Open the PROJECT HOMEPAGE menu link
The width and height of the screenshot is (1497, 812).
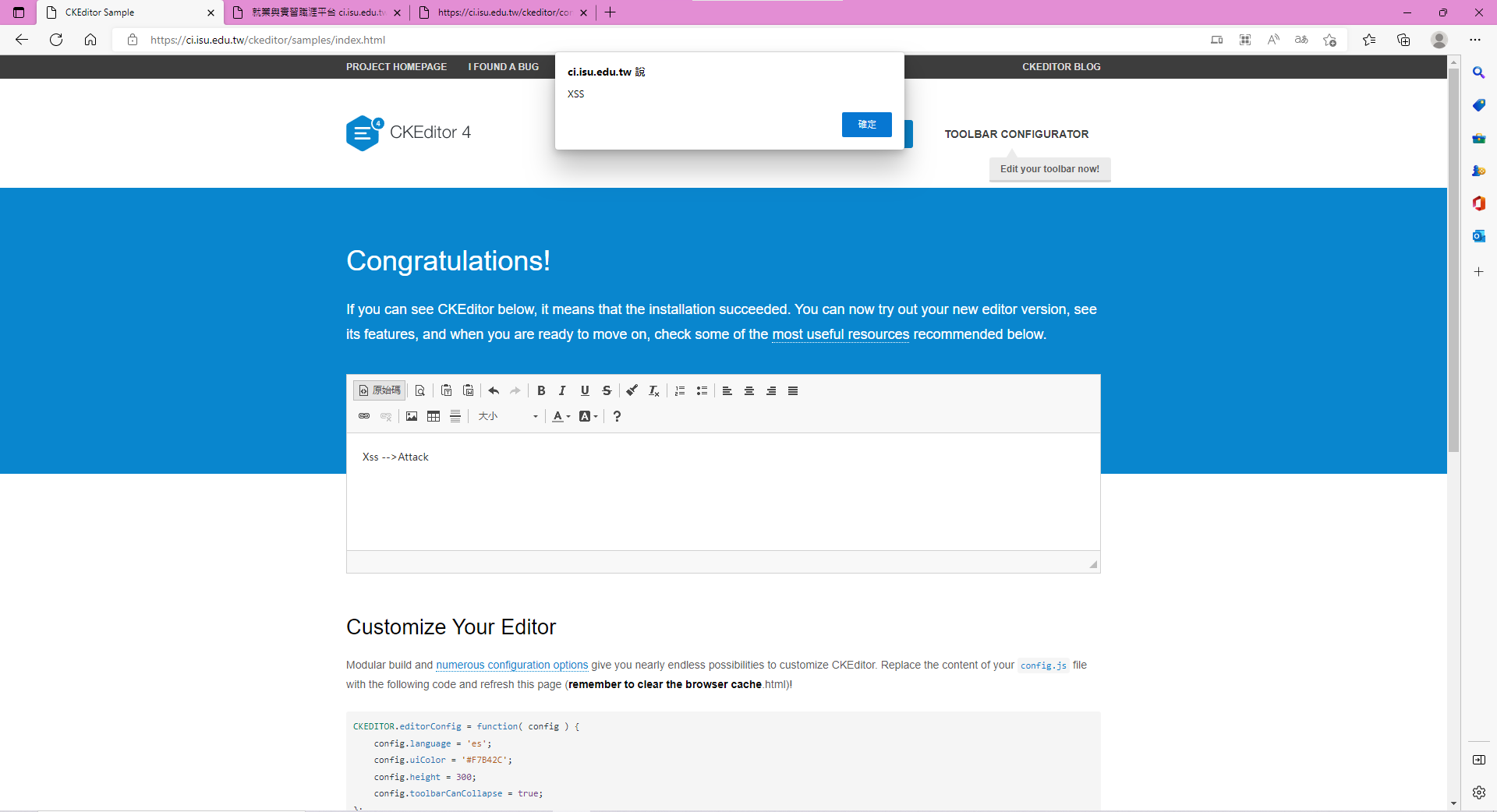397,67
